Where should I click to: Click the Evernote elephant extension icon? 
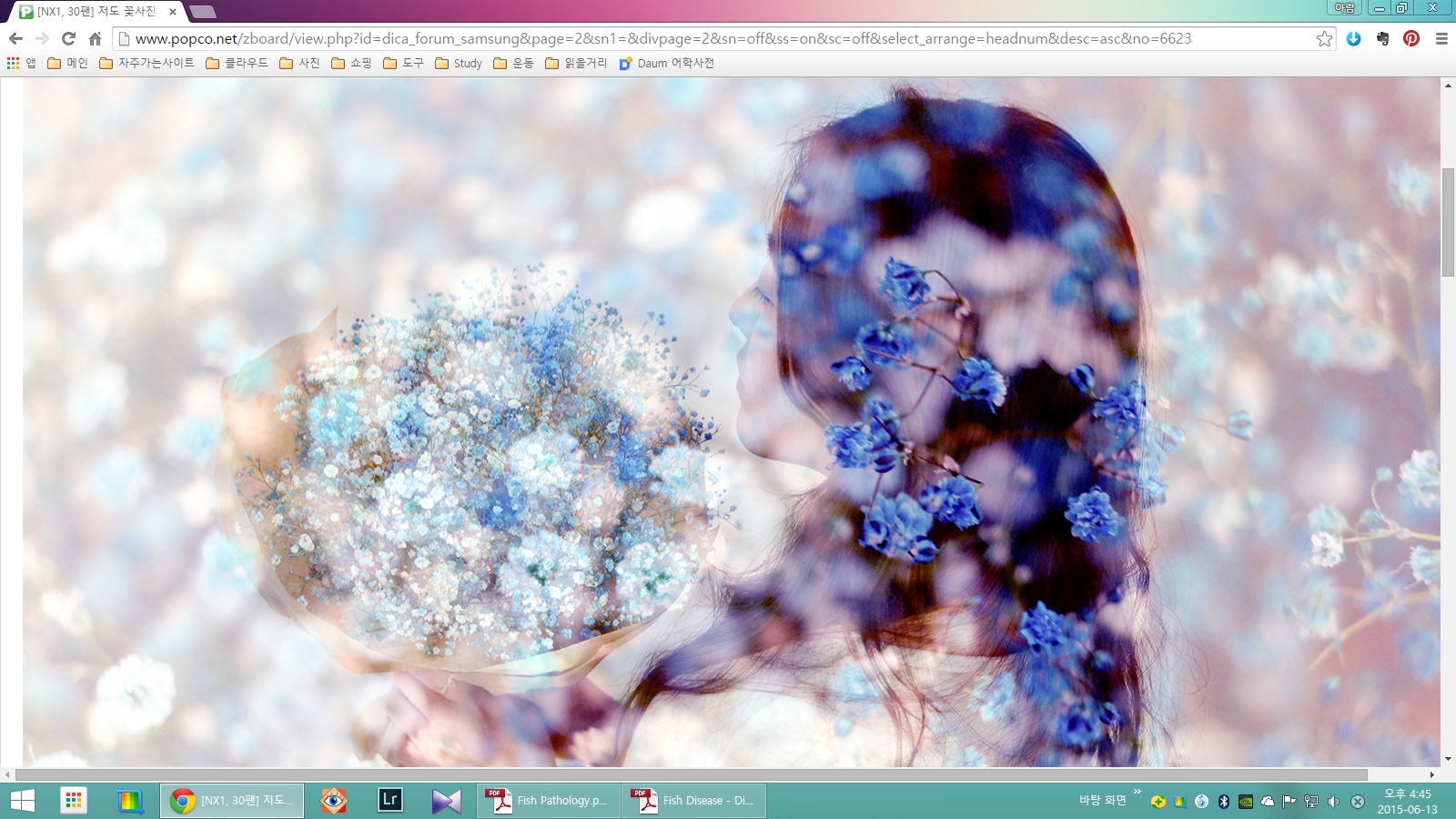click(x=1382, y=38)
